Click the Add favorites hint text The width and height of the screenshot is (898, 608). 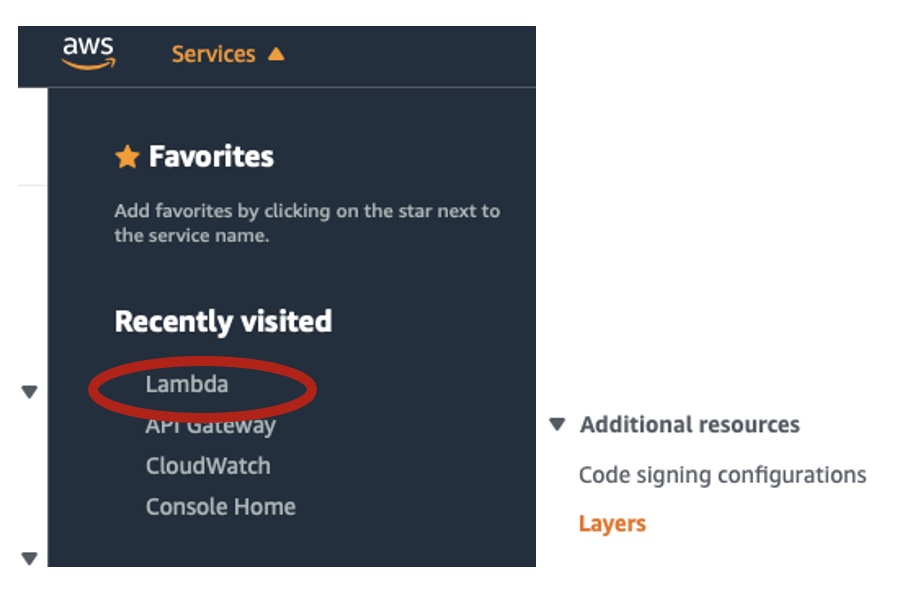[x=307, y=224]
